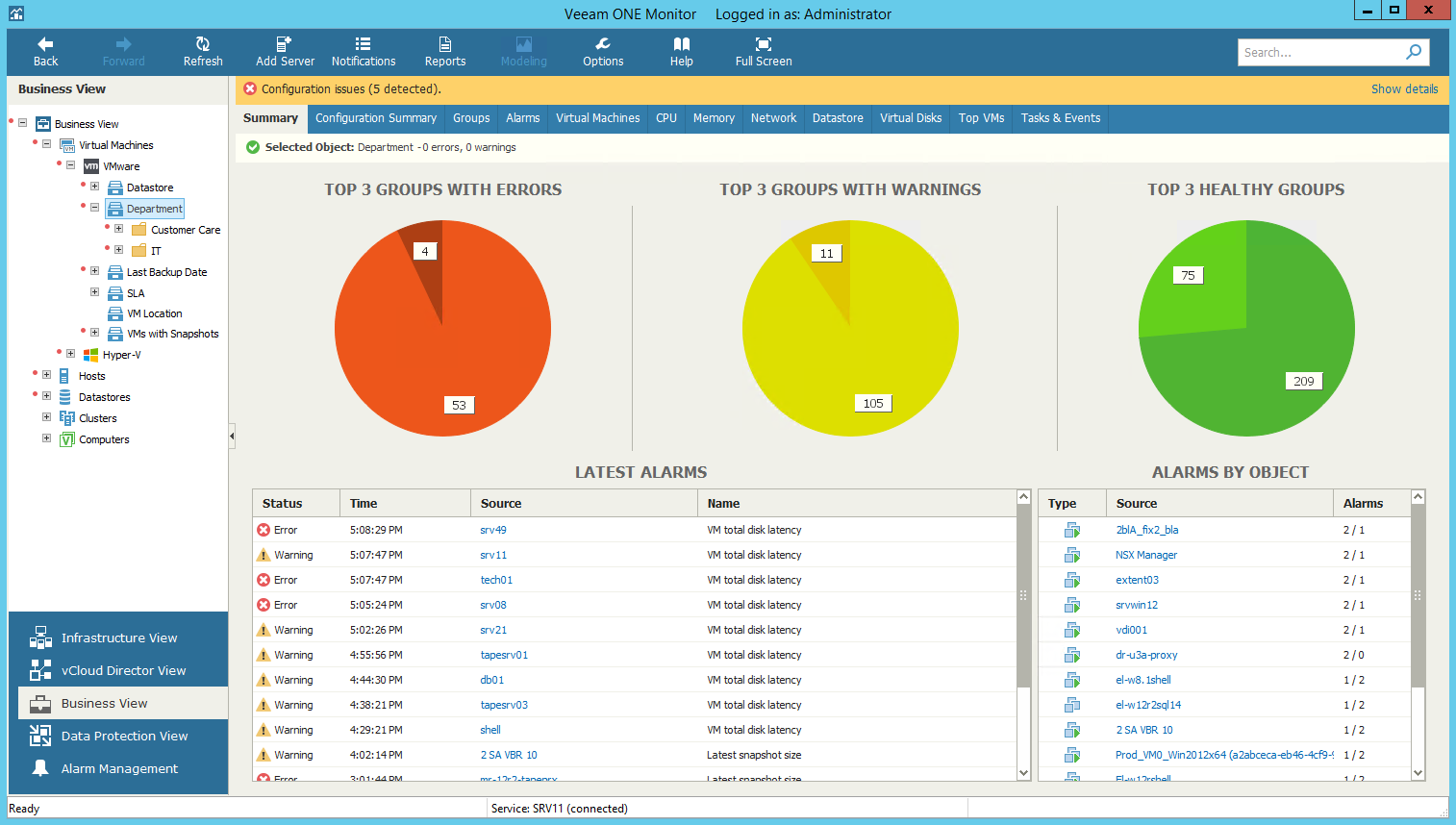Collapse the Department tree node

(94, 208)
